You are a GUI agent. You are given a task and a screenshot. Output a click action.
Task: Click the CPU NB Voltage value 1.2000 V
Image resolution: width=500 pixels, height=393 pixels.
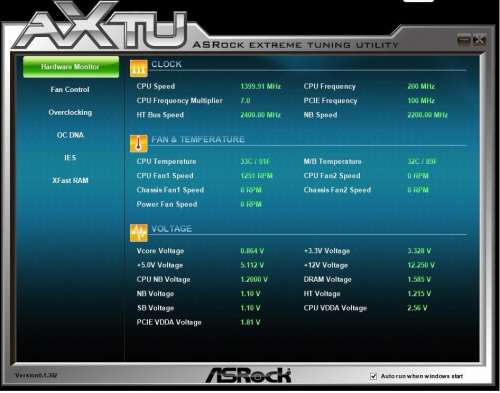[254, 280]
